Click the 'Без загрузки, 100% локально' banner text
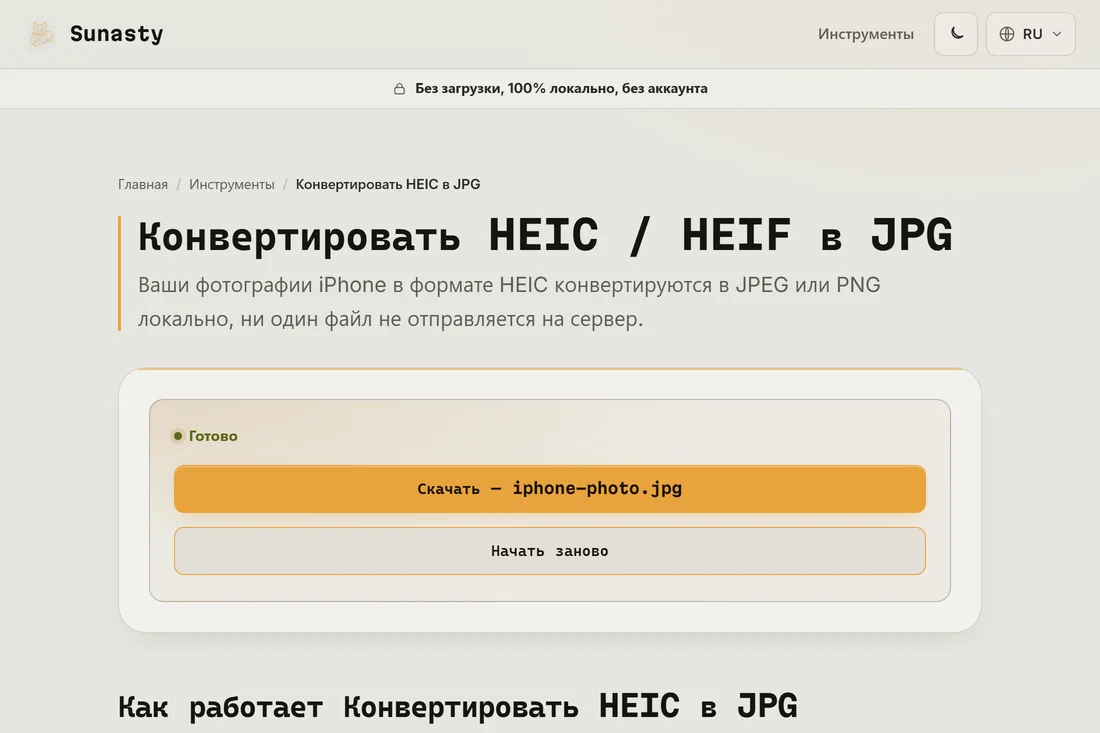This screenshot has height=733, width=1100. 561,88
